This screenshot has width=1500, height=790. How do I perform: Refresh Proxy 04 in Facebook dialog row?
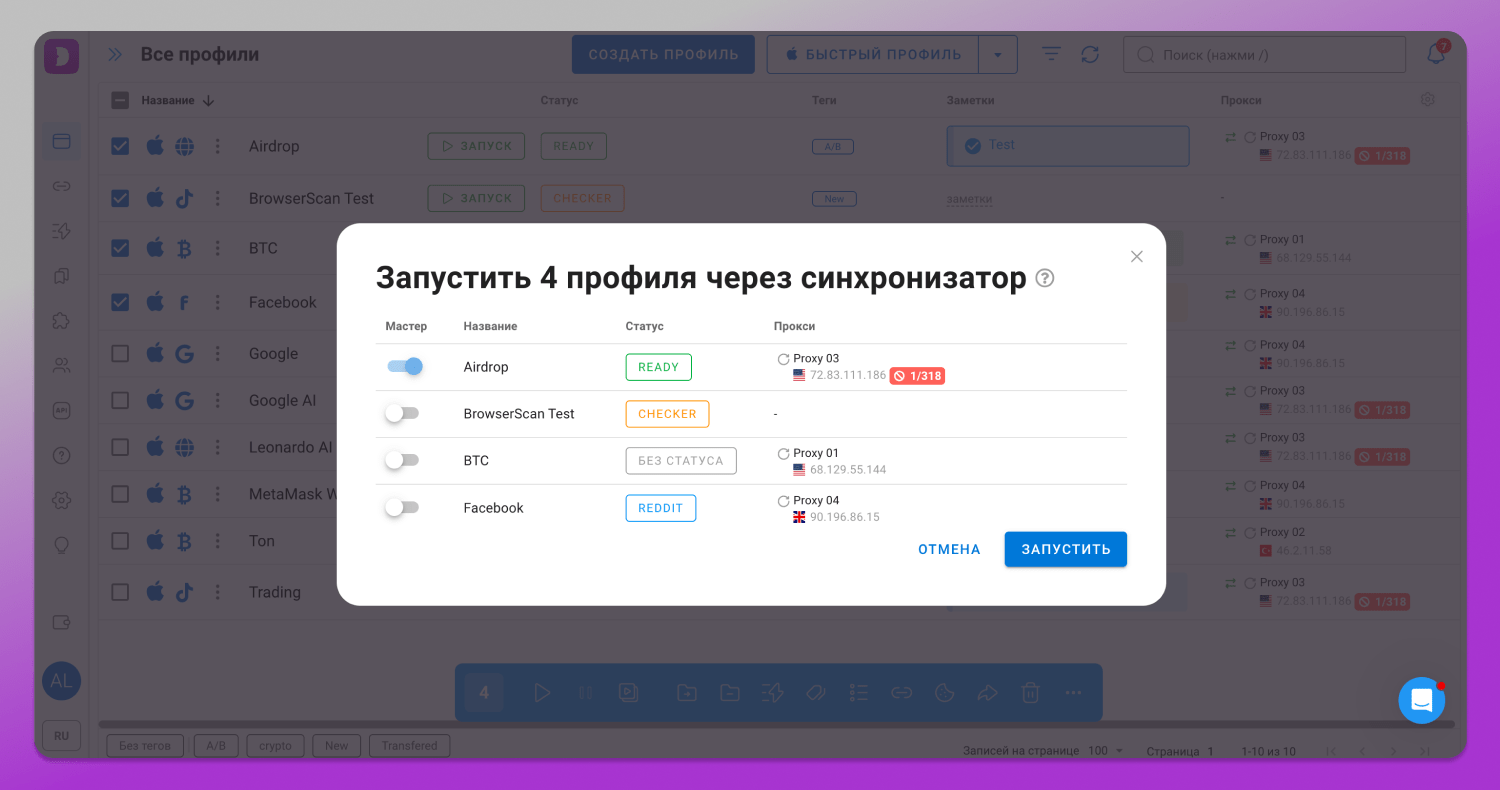(783, 501)
